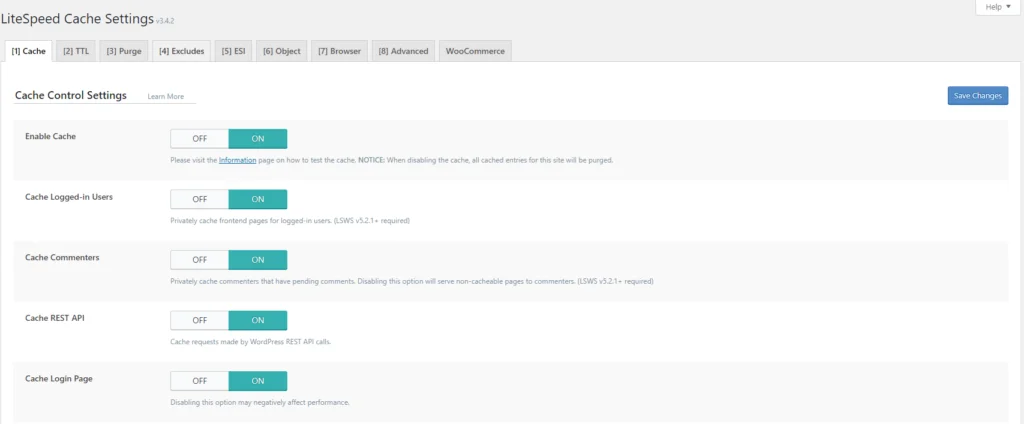Viewport: 1024px width, 424px height.
Task: Go to the [7] Browser tab
Action: pyautogui.click(x=340, y=51)
